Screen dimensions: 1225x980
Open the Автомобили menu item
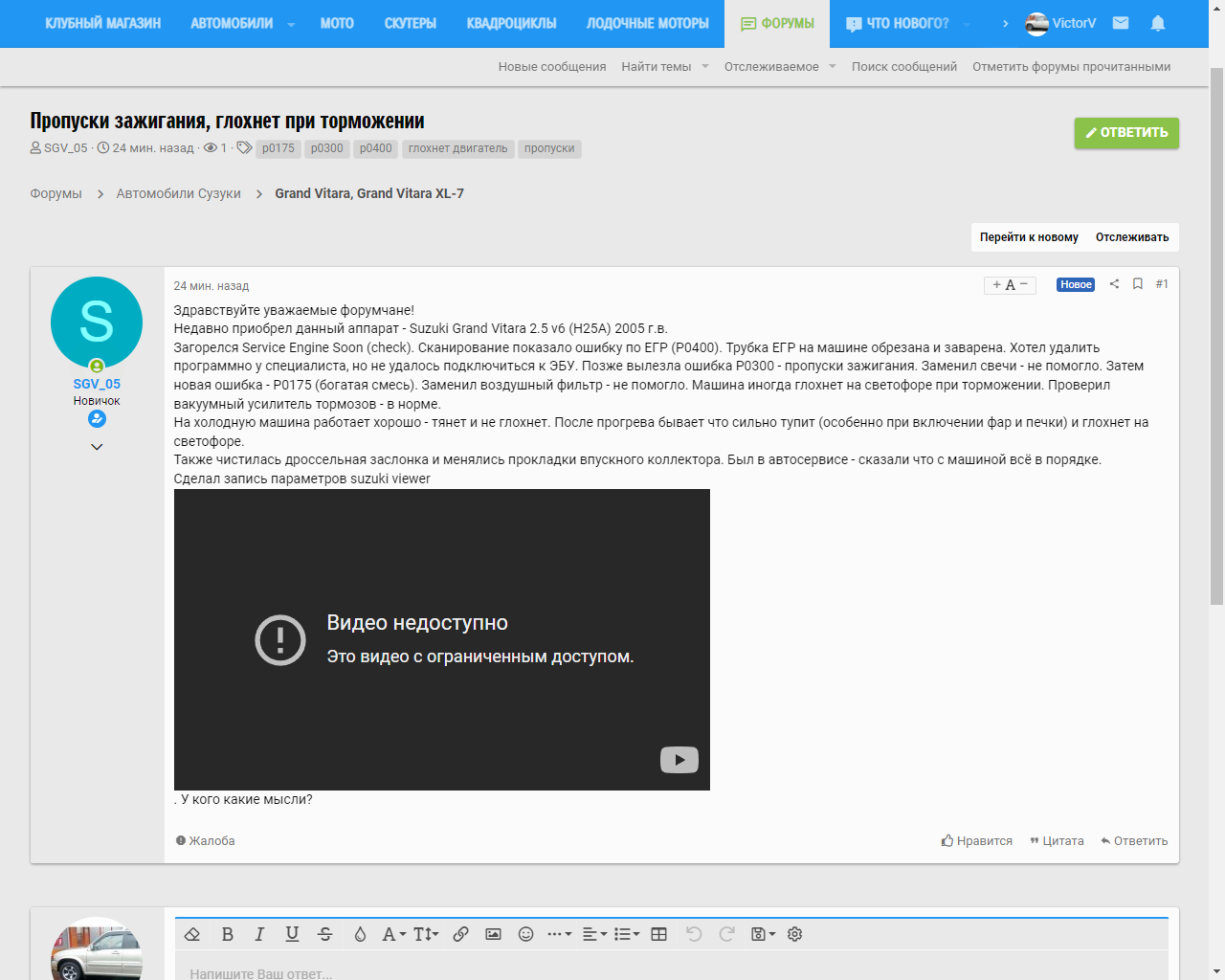point(232,23)
